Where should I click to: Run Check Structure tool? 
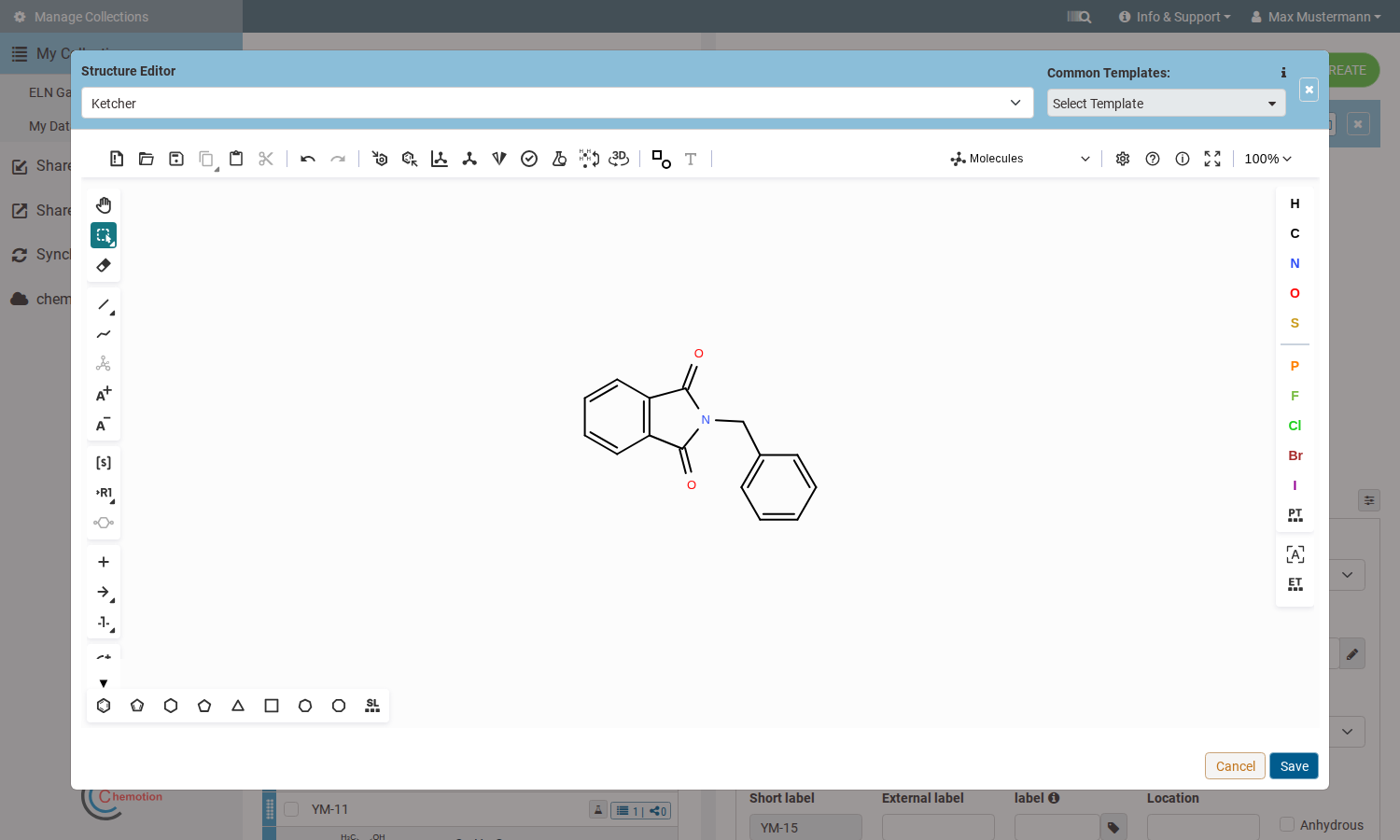click(529, 159)
